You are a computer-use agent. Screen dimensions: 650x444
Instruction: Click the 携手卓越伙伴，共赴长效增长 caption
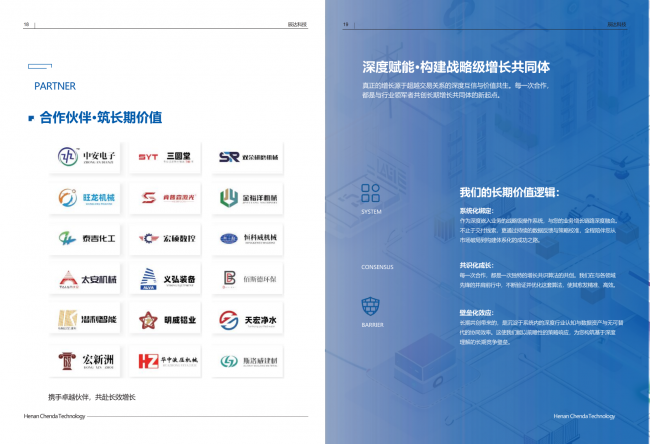(92, 398)
